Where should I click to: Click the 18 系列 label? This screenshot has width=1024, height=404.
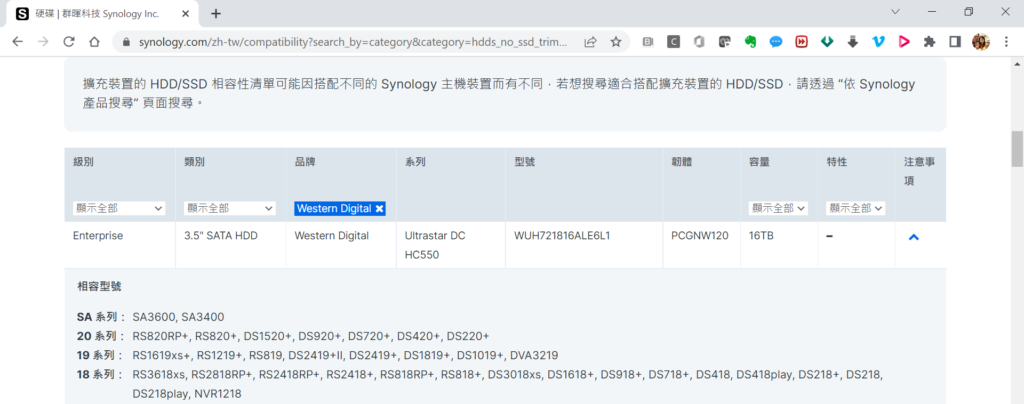tap(101, 375)
